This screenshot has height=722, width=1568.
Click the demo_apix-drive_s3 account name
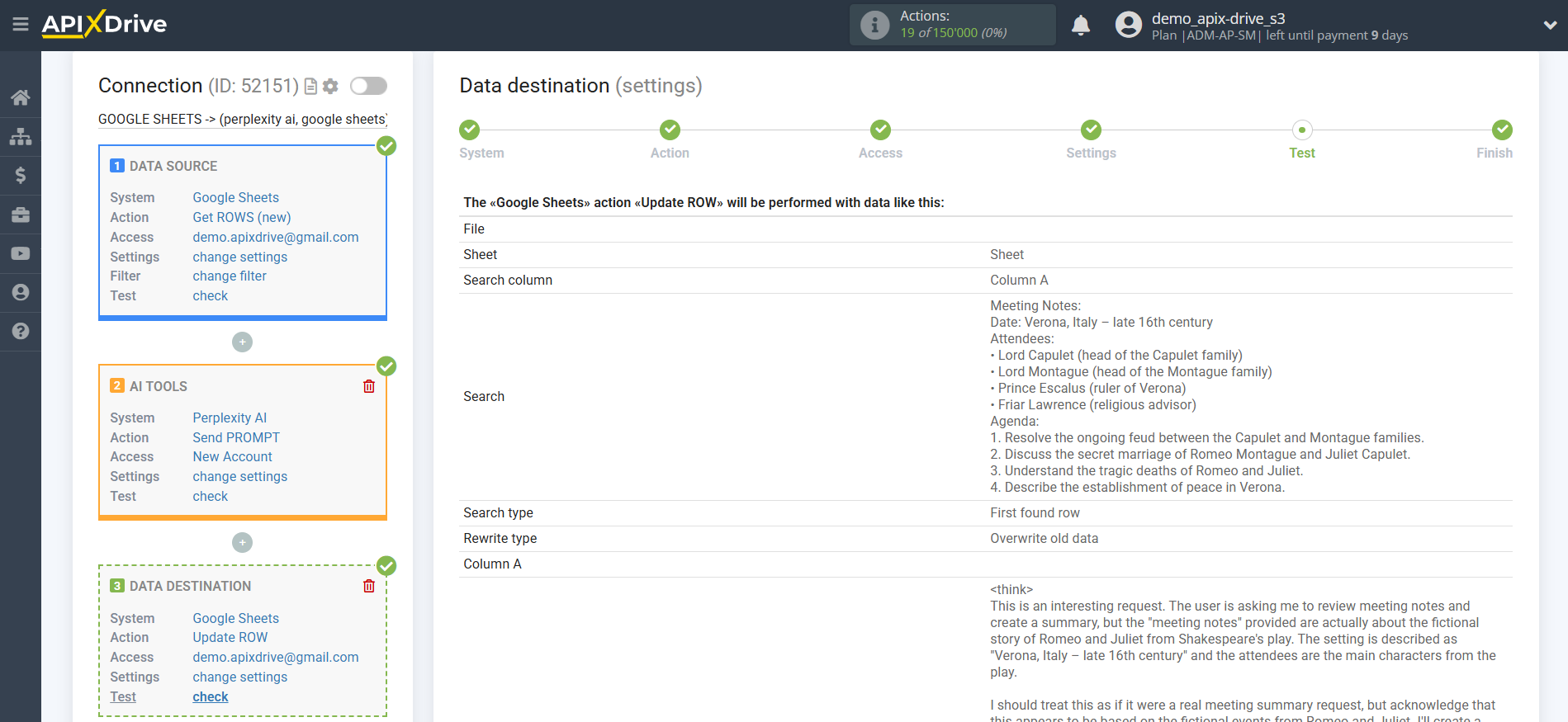[x=1218, y=18]
